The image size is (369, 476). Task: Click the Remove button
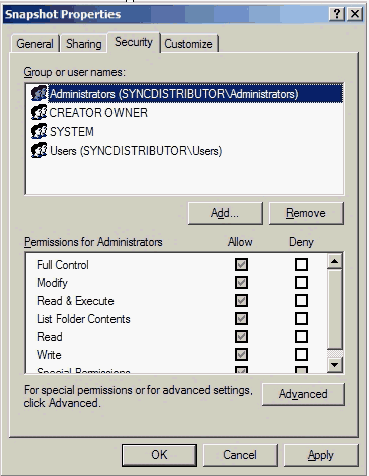(x=306, y=213)
